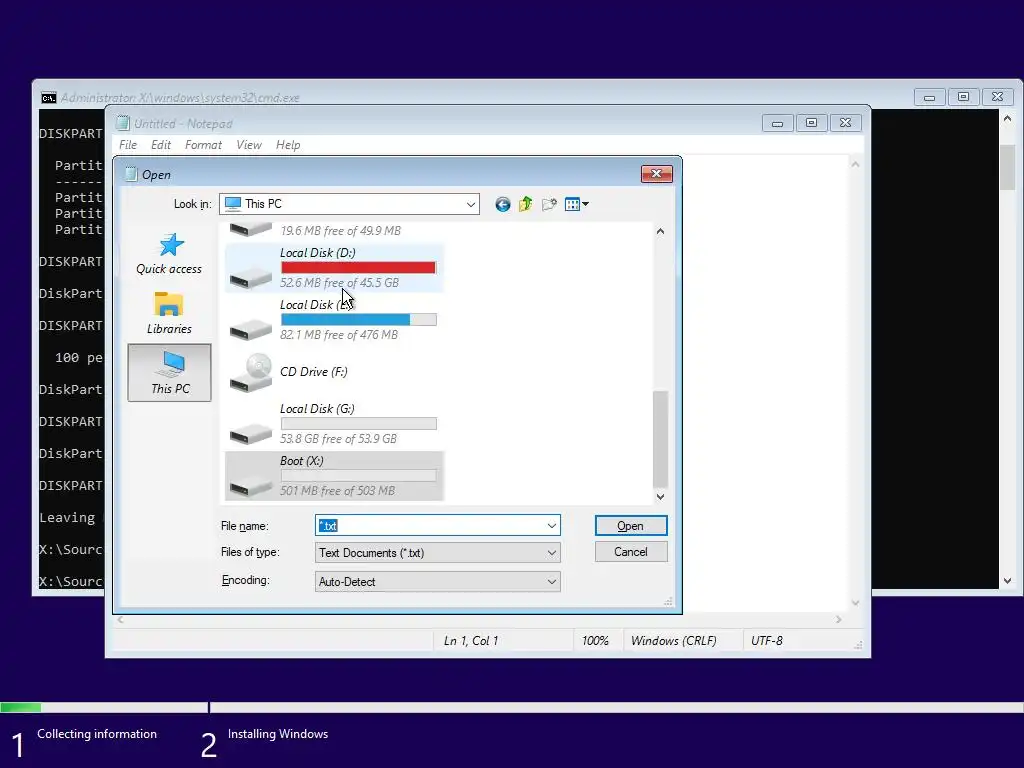
Task: Select the CD Drive (F:) icon
Action: [251, 373]
